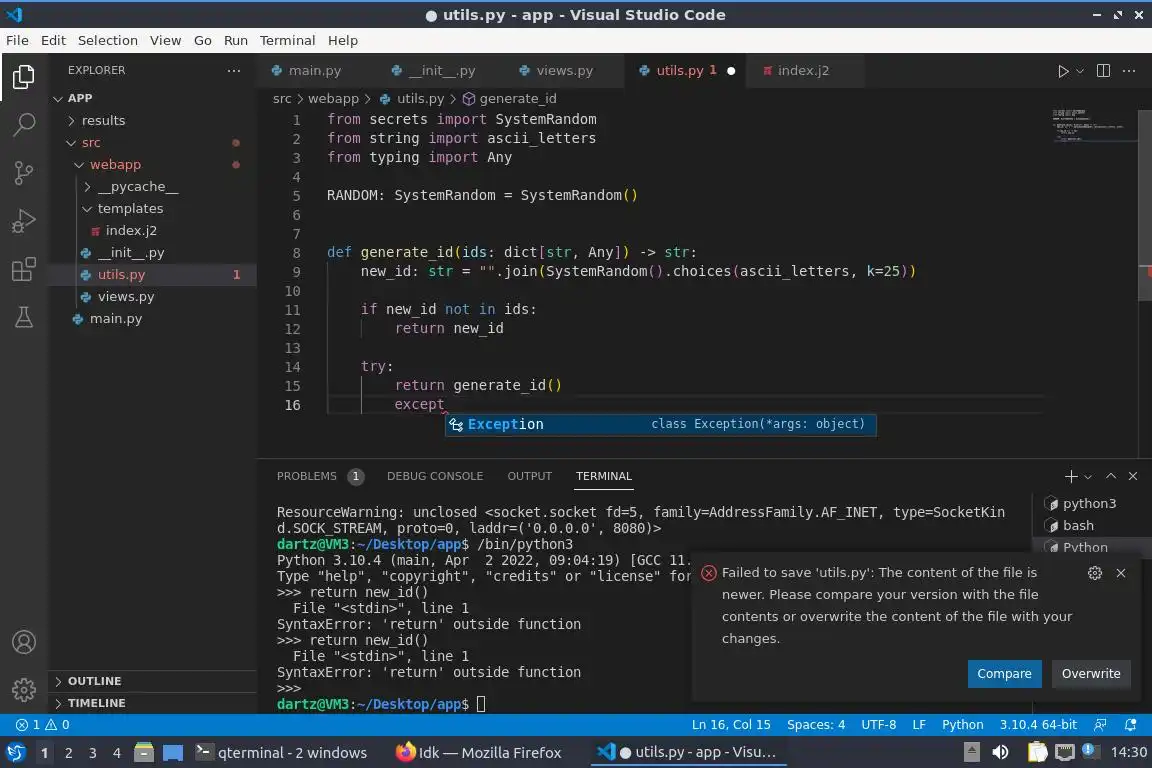Open the Manage gear icon in the activity bar
1152x768 pixels.
[x=24, y=689]
